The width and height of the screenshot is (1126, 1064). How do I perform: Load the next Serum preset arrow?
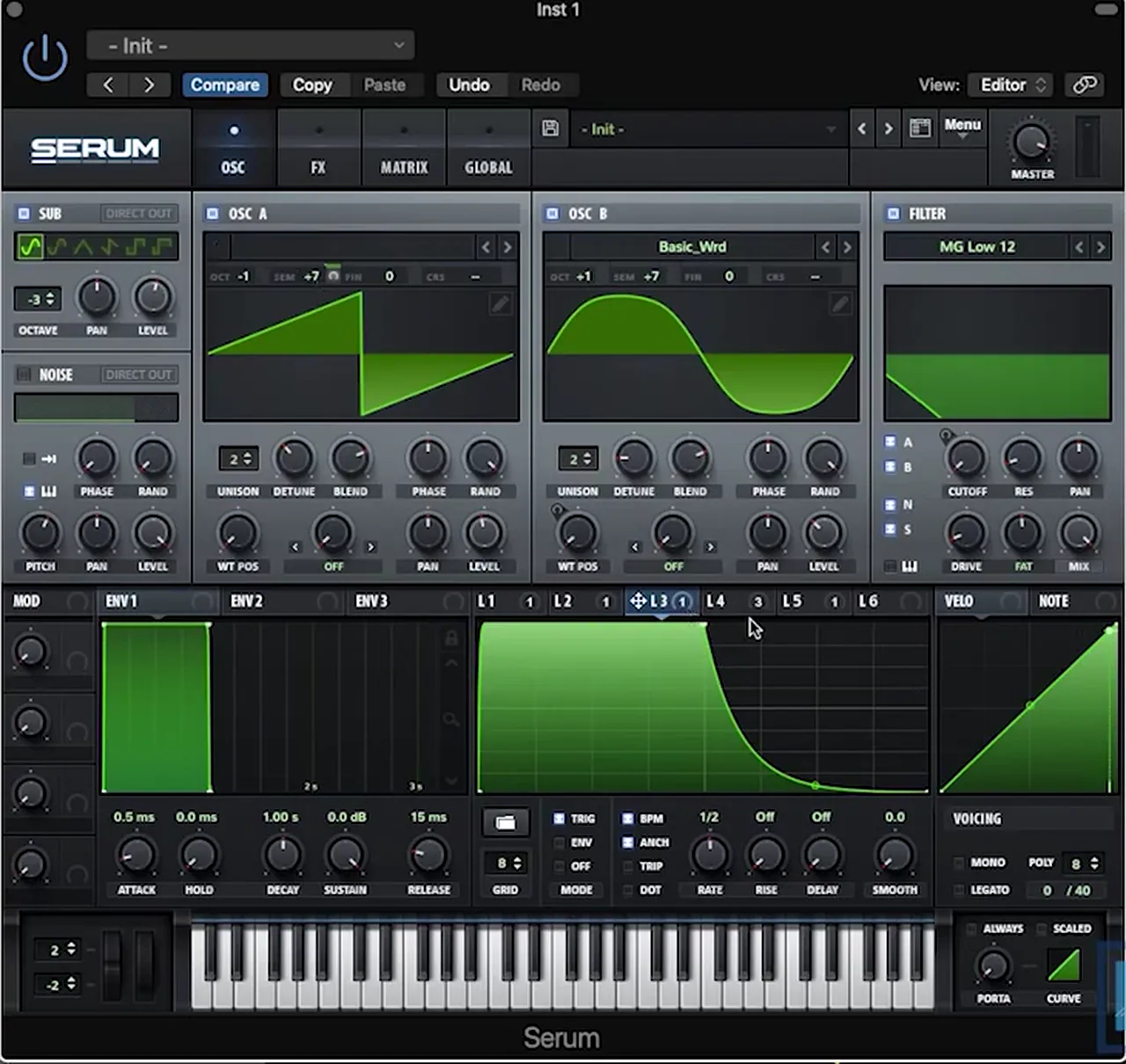[888, 128]
